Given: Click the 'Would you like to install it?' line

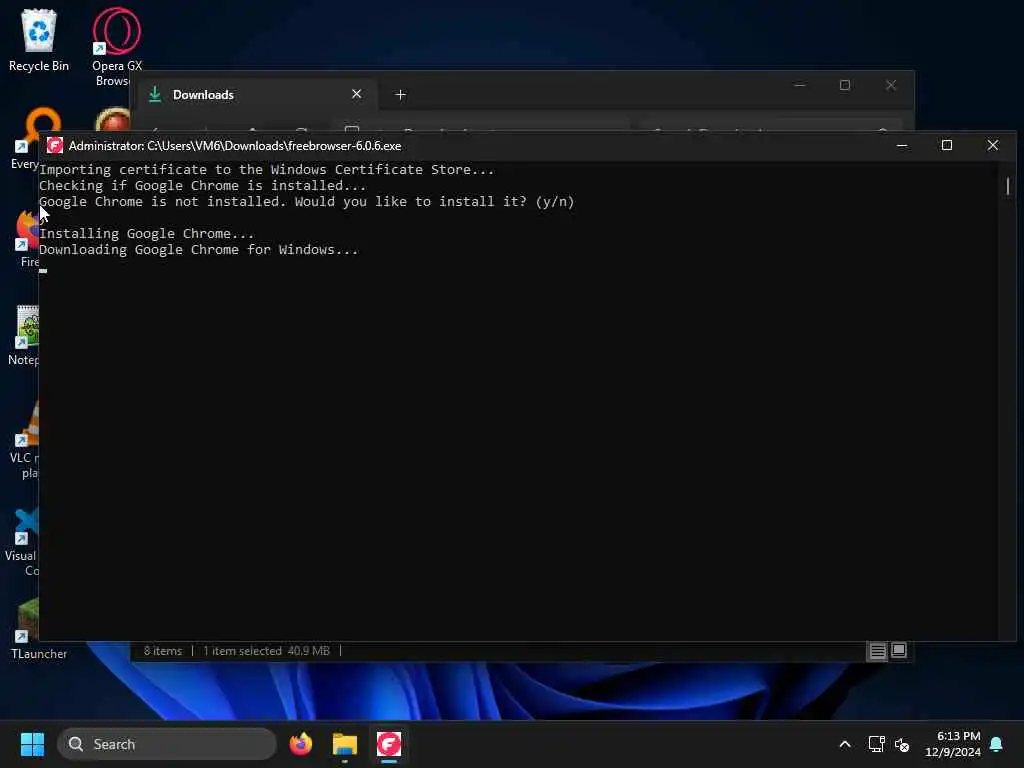Looking at the screenshot, I should point(306,201).
